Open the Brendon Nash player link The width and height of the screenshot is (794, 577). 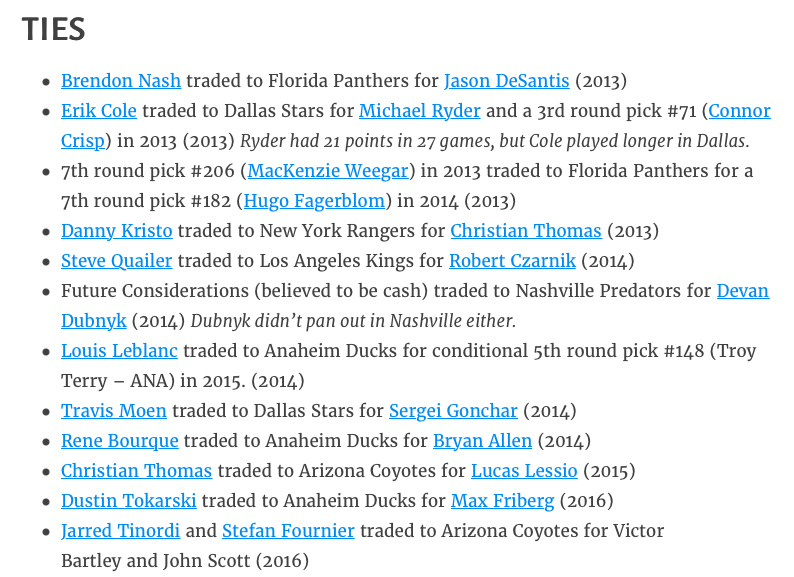121,81
